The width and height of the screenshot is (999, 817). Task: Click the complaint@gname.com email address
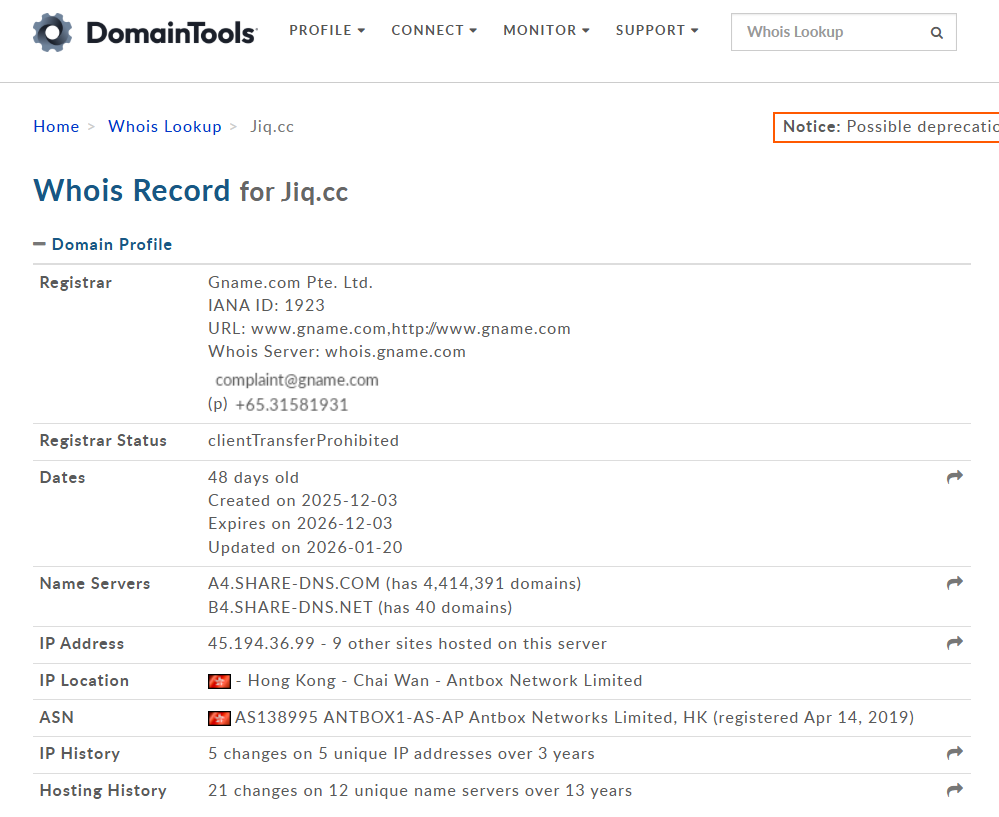click(x=297, y=380)
